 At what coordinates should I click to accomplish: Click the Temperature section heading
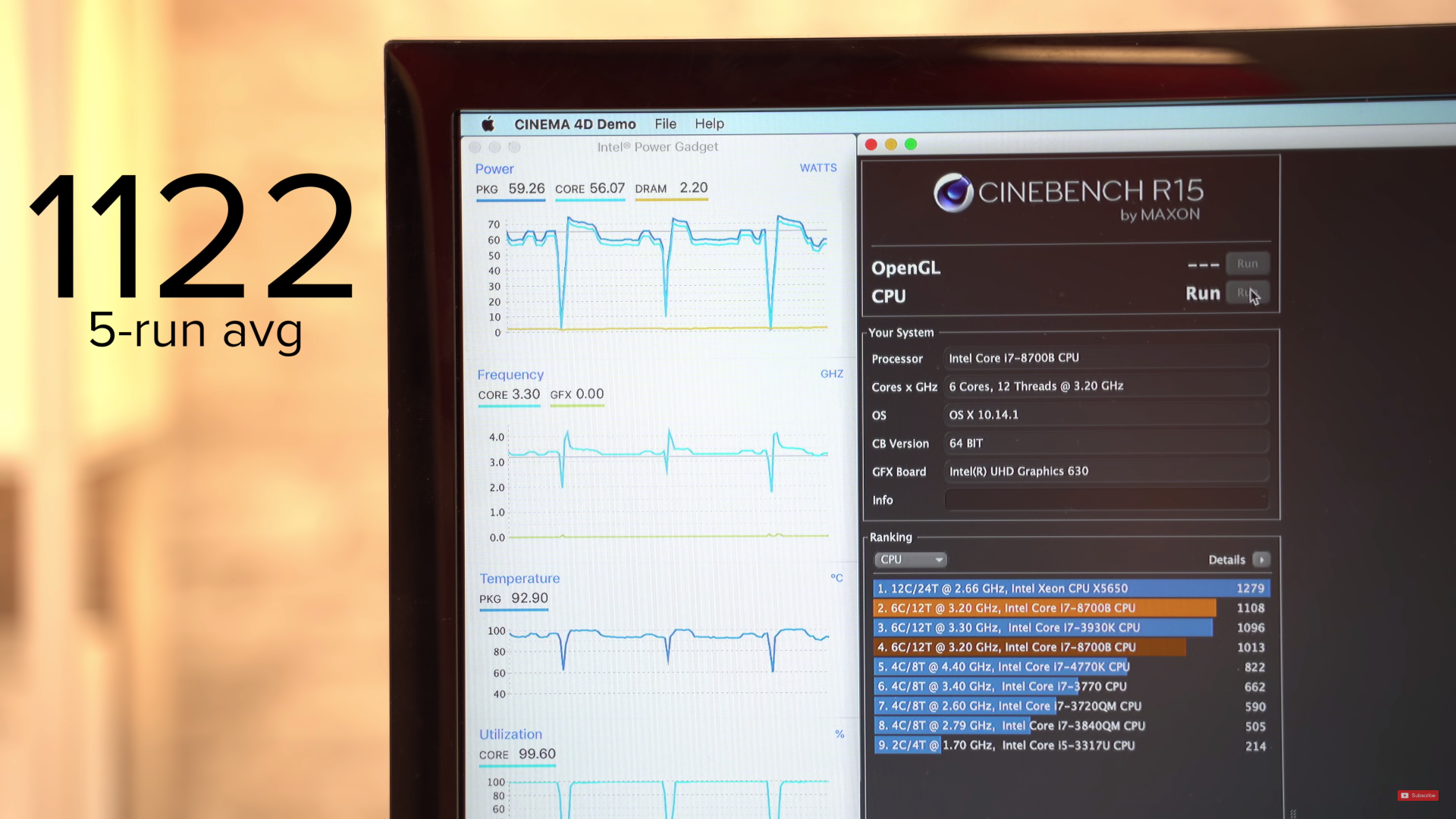tap(519, 579)
